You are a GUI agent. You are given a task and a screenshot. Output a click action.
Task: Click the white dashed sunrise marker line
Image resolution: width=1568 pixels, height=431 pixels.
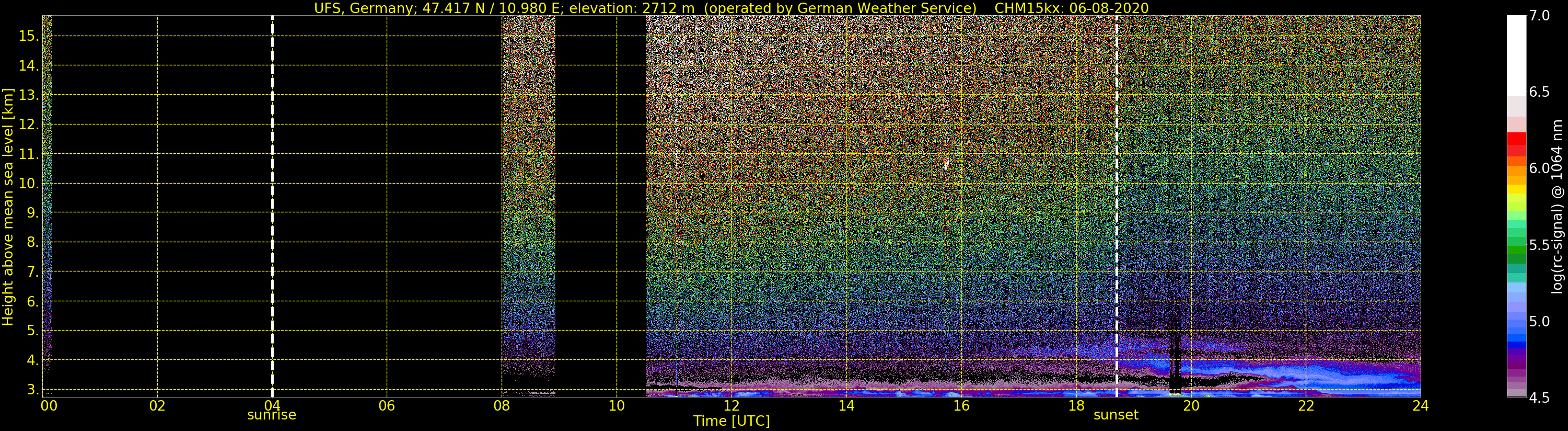pyautogui.click(x=272, y=207)
